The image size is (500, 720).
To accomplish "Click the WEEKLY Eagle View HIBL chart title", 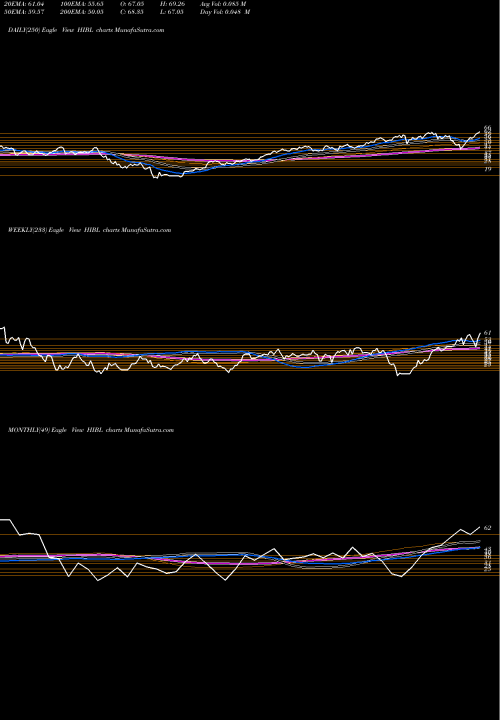I will [90, 230].
